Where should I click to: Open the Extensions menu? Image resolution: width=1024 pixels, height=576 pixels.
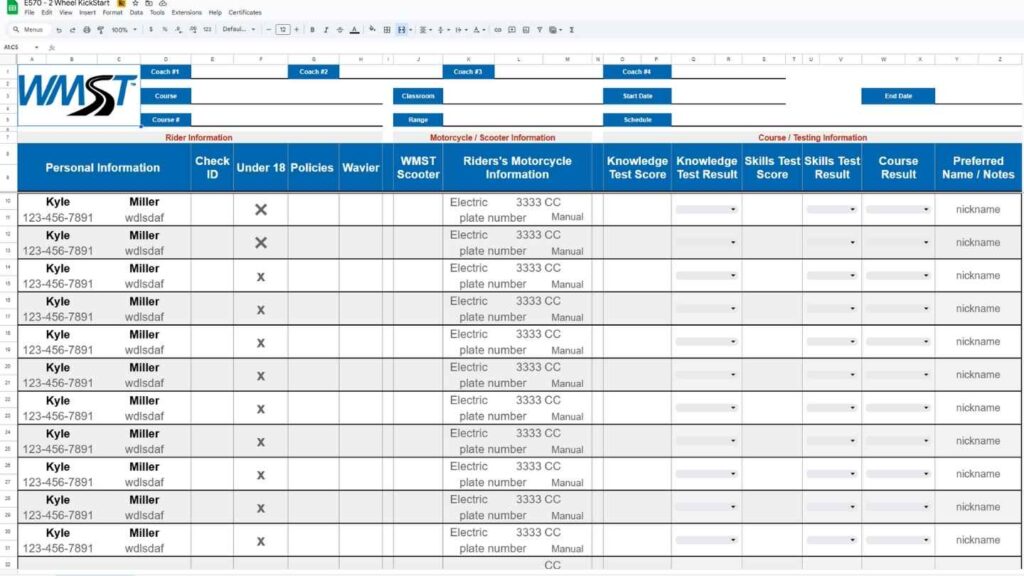point(187,13)
